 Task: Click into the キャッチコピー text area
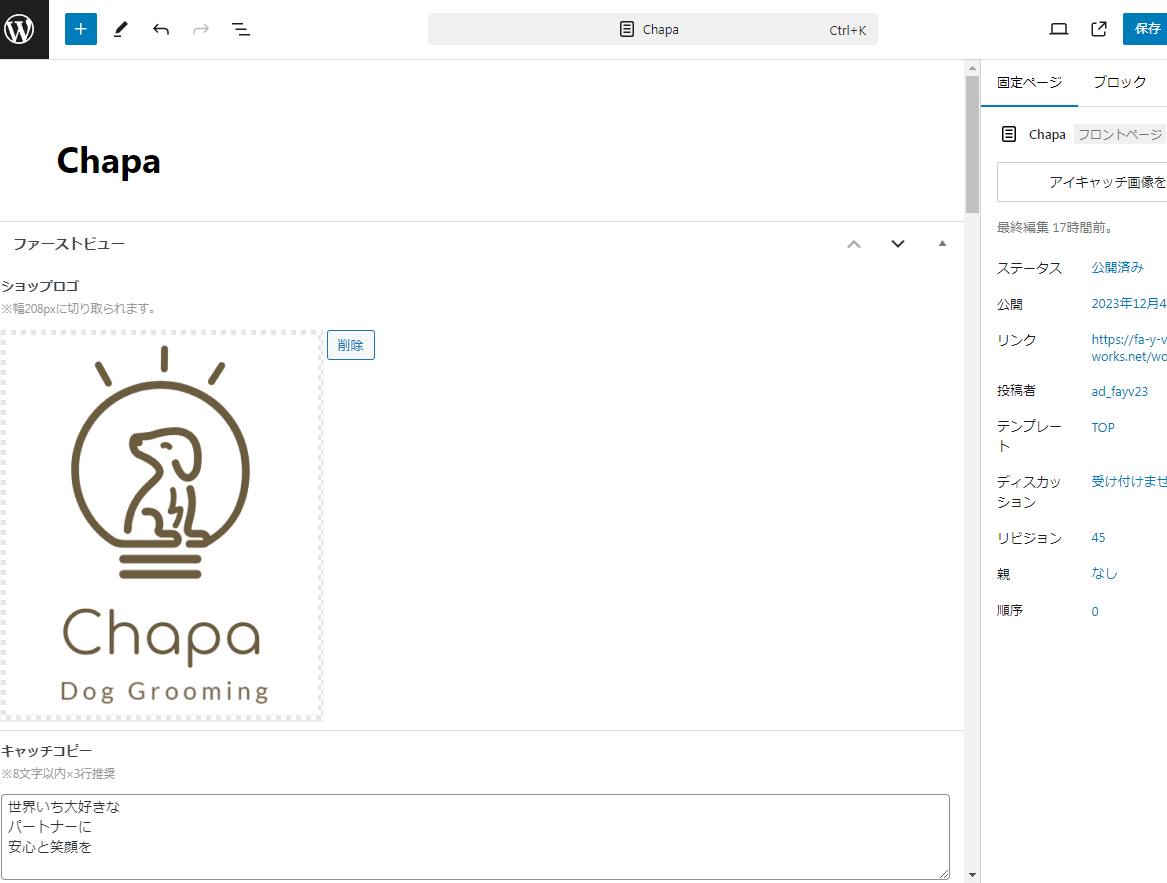coord(475,837)
